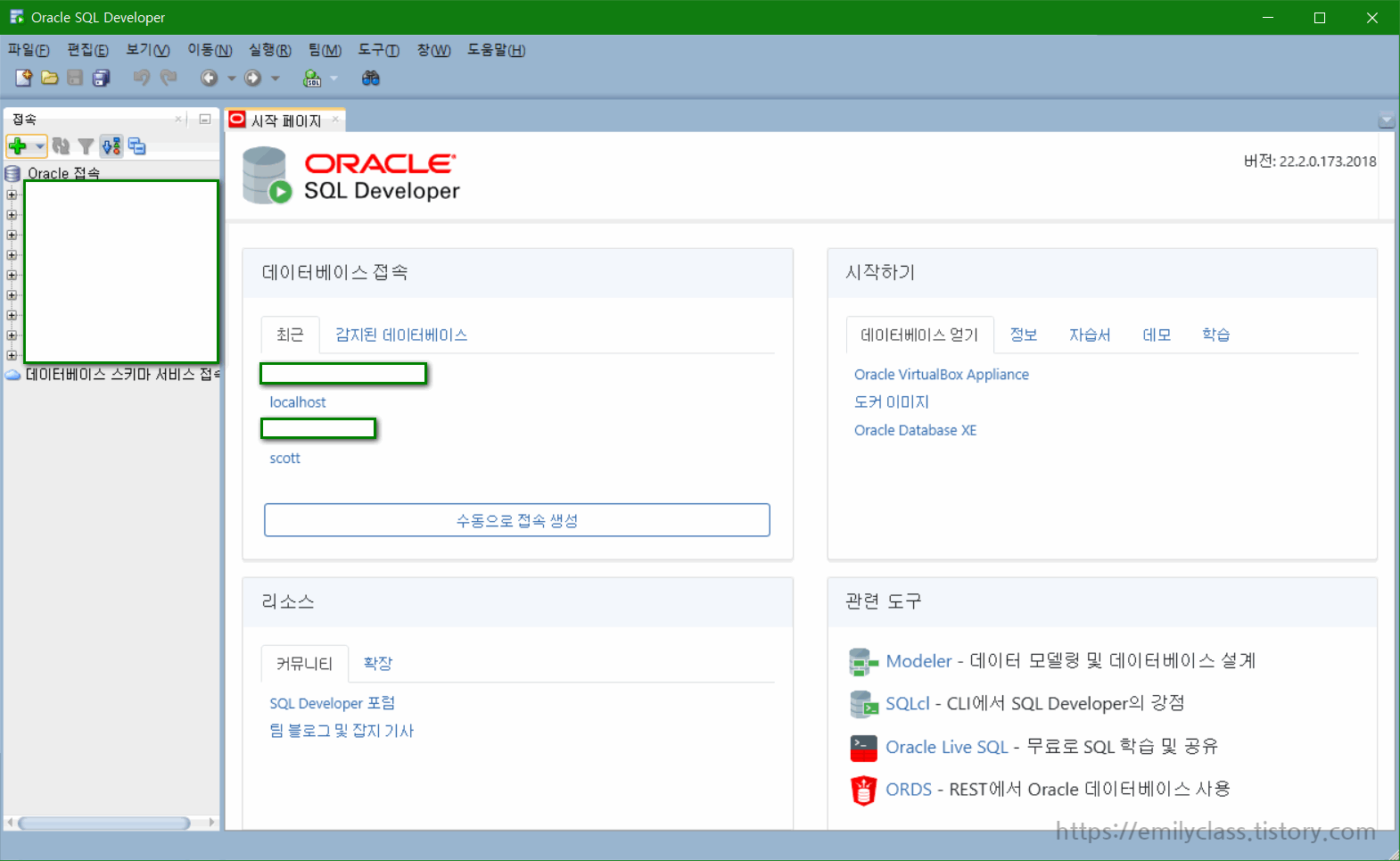Click the Save (single floppy disk) icon
This screenshot has height=861, width=1400.
coord(76,78)
